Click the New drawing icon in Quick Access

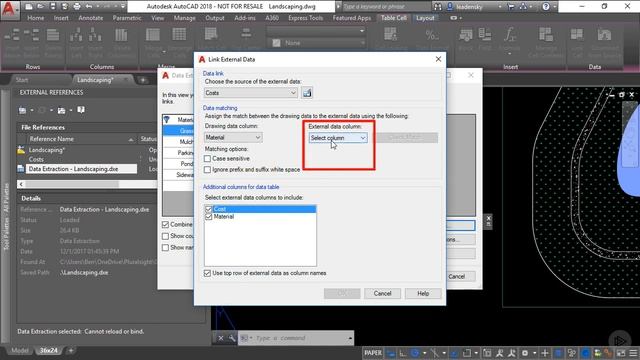pyautogui.click(x=29, y=7)
